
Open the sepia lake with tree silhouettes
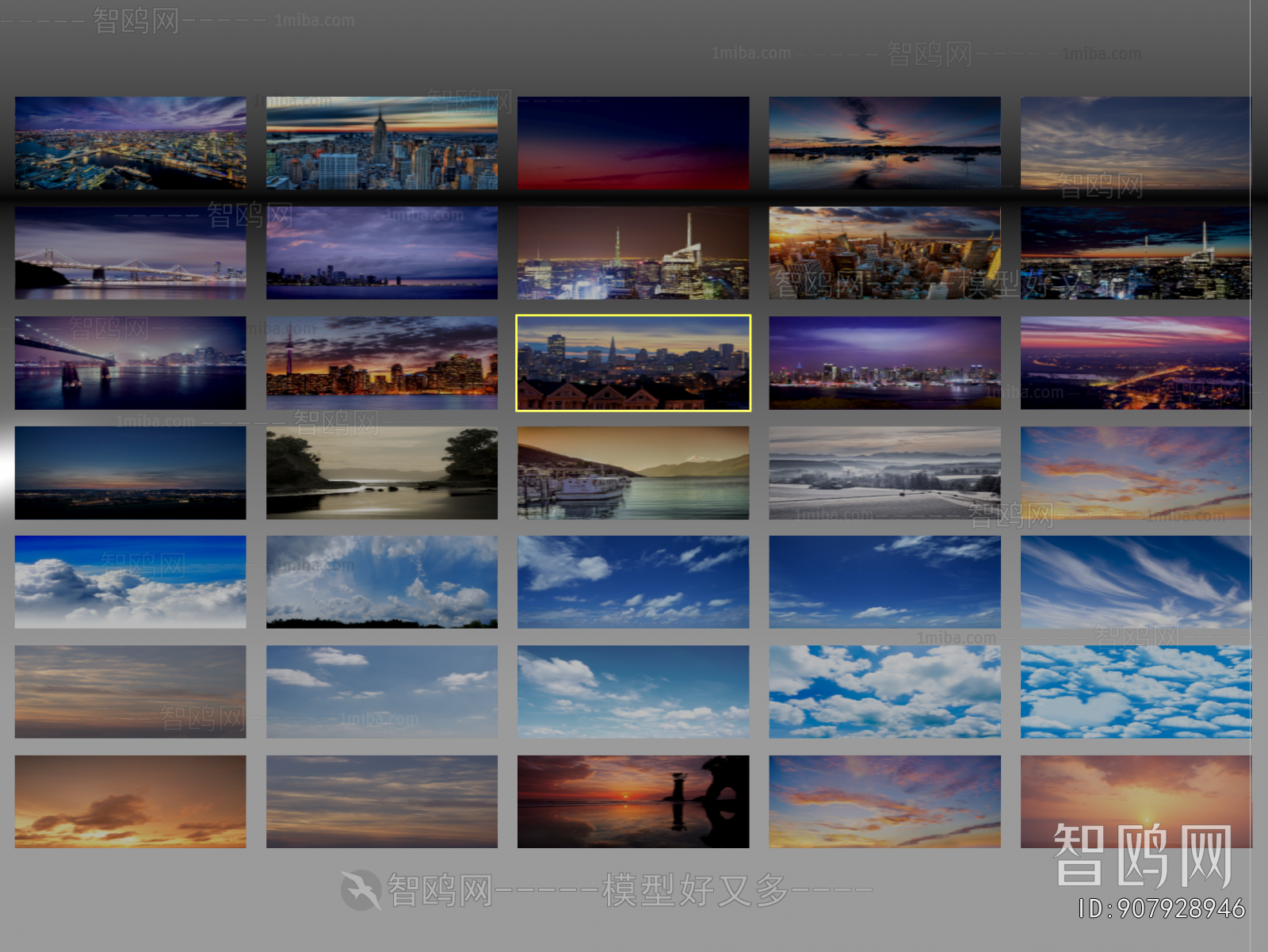click(381, 472)
